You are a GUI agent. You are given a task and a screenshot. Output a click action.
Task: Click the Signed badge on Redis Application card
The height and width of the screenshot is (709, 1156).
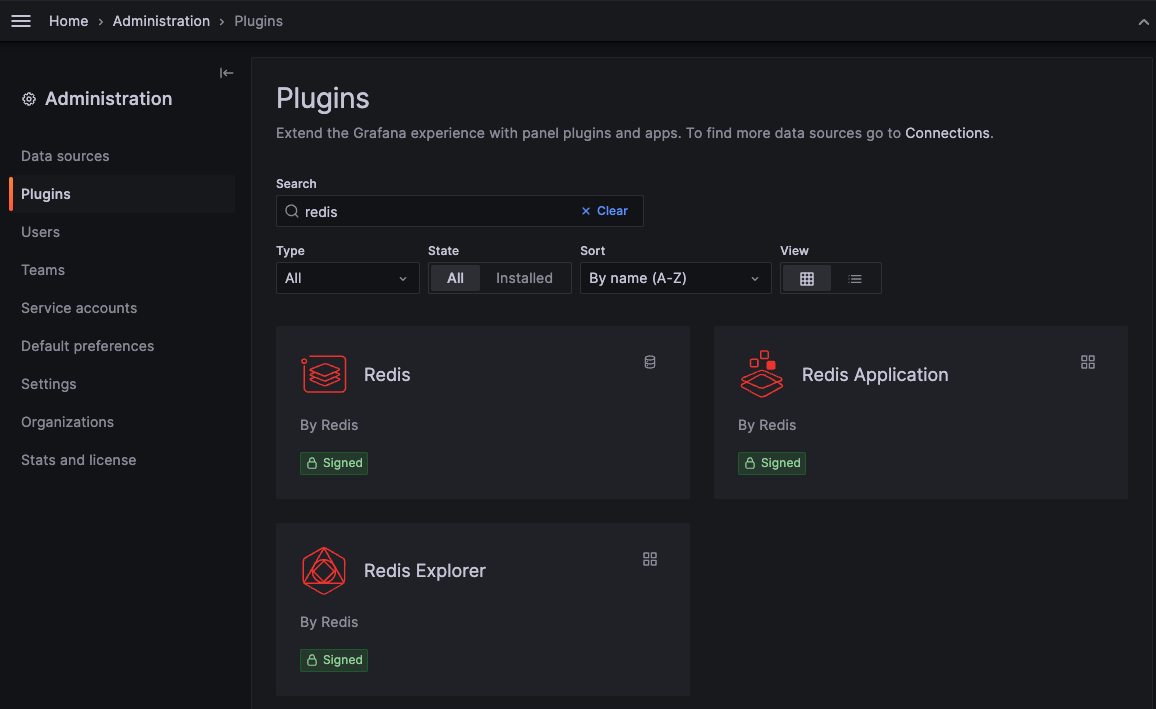pyautogui.click(x=772, y=463)
